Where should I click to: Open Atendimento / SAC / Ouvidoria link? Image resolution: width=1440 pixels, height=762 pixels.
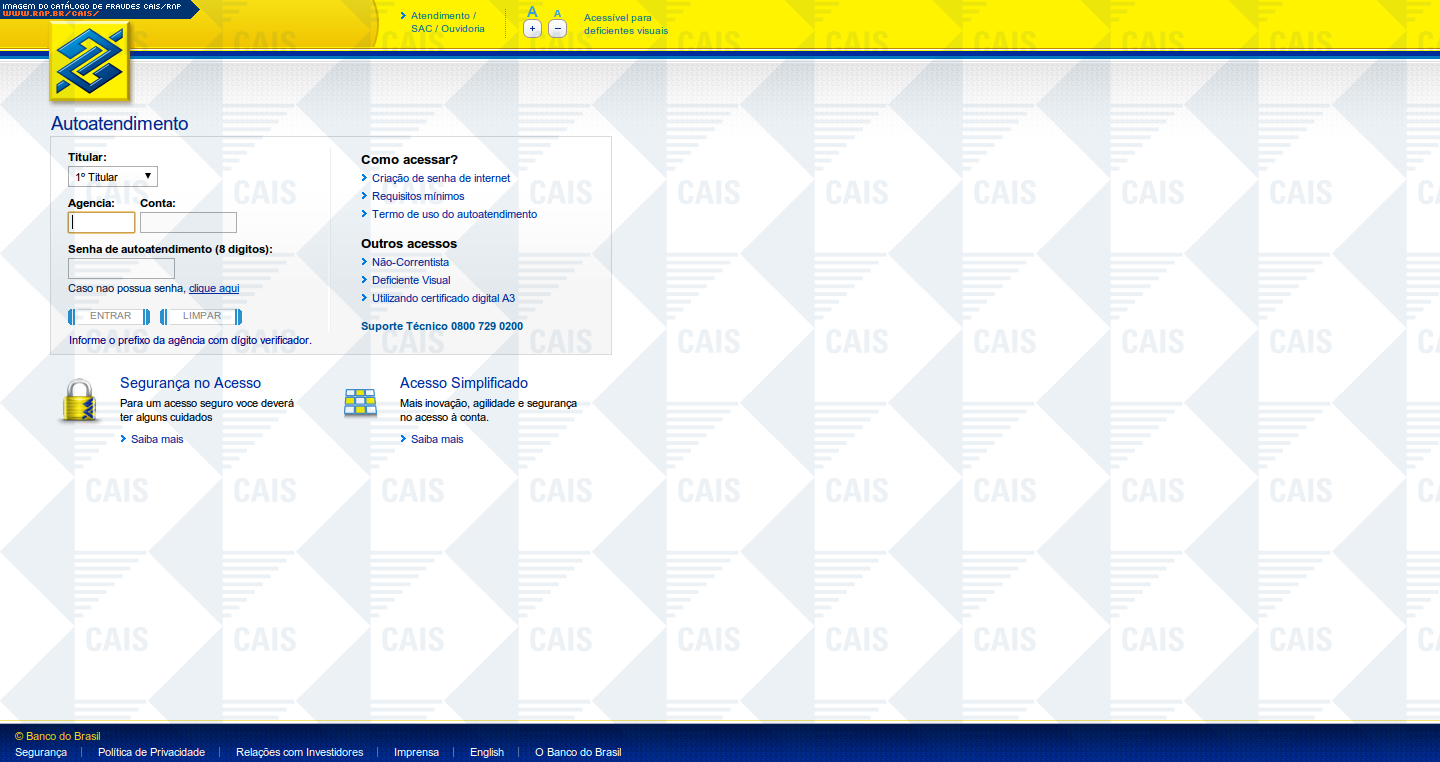coord(447,22)
